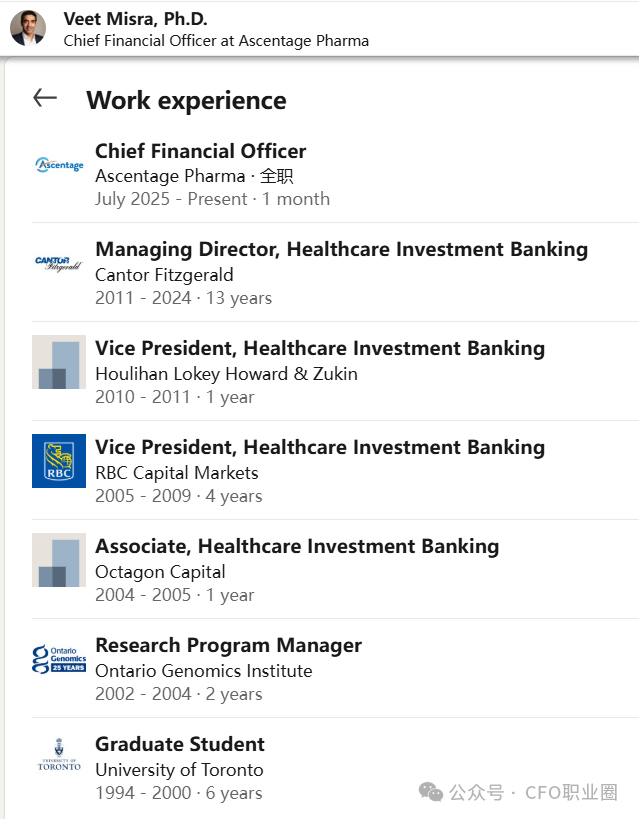
Task: Click the RBC Capital Markets company name
Action: tap(177, 473)
